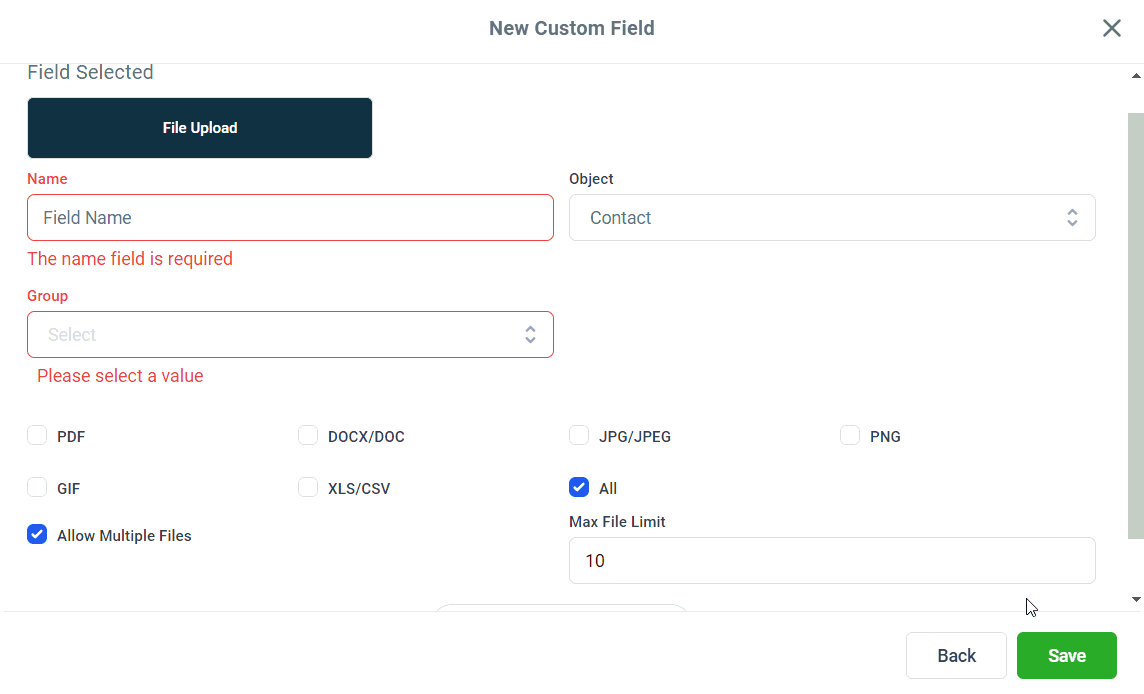Viewport: 1144px width, 694px height.
Task: Check the XLS/CSV file type box
Action: [308, 487]
